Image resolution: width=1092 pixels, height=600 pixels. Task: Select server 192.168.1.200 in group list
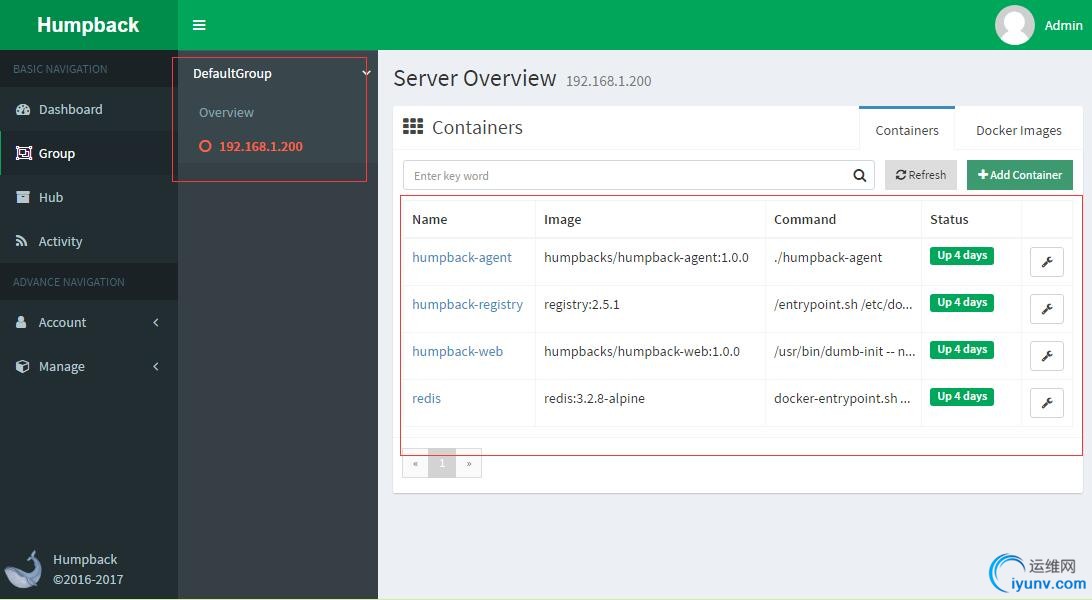260,146
